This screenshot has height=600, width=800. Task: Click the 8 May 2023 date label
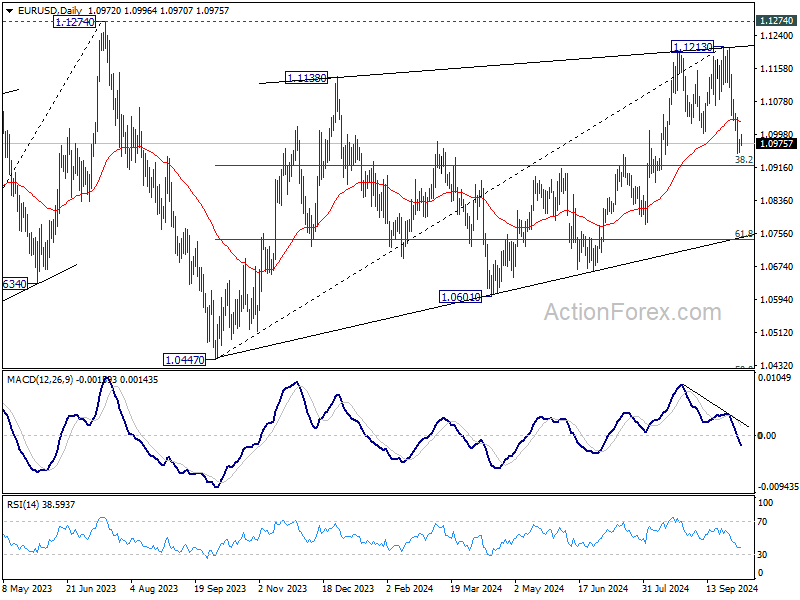point(28,588)
